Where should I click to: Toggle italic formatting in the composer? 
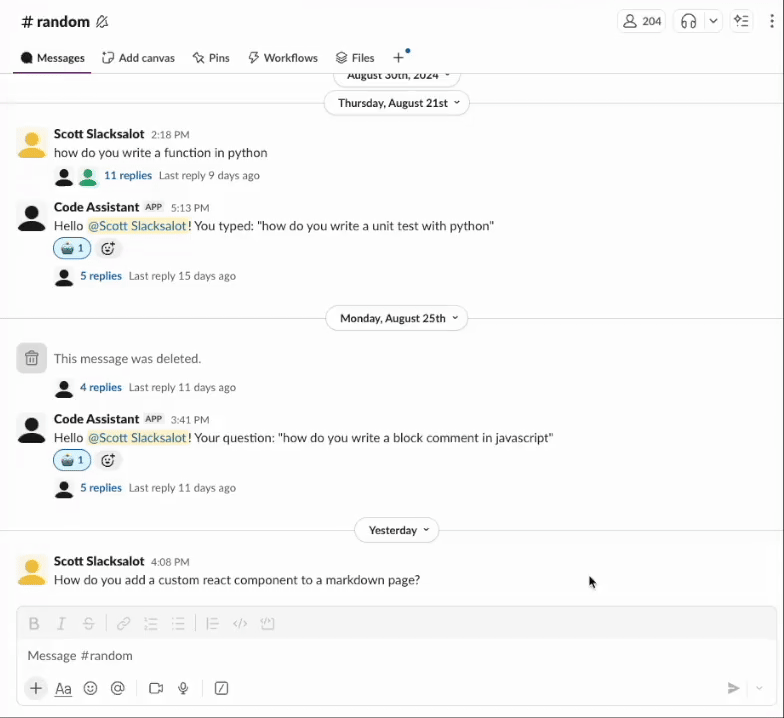point(61,624)
